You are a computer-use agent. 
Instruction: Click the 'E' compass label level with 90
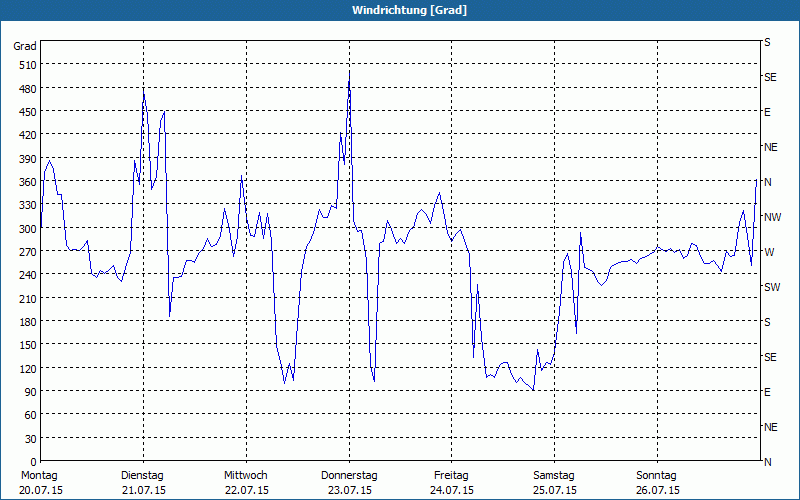coord(767,392)
